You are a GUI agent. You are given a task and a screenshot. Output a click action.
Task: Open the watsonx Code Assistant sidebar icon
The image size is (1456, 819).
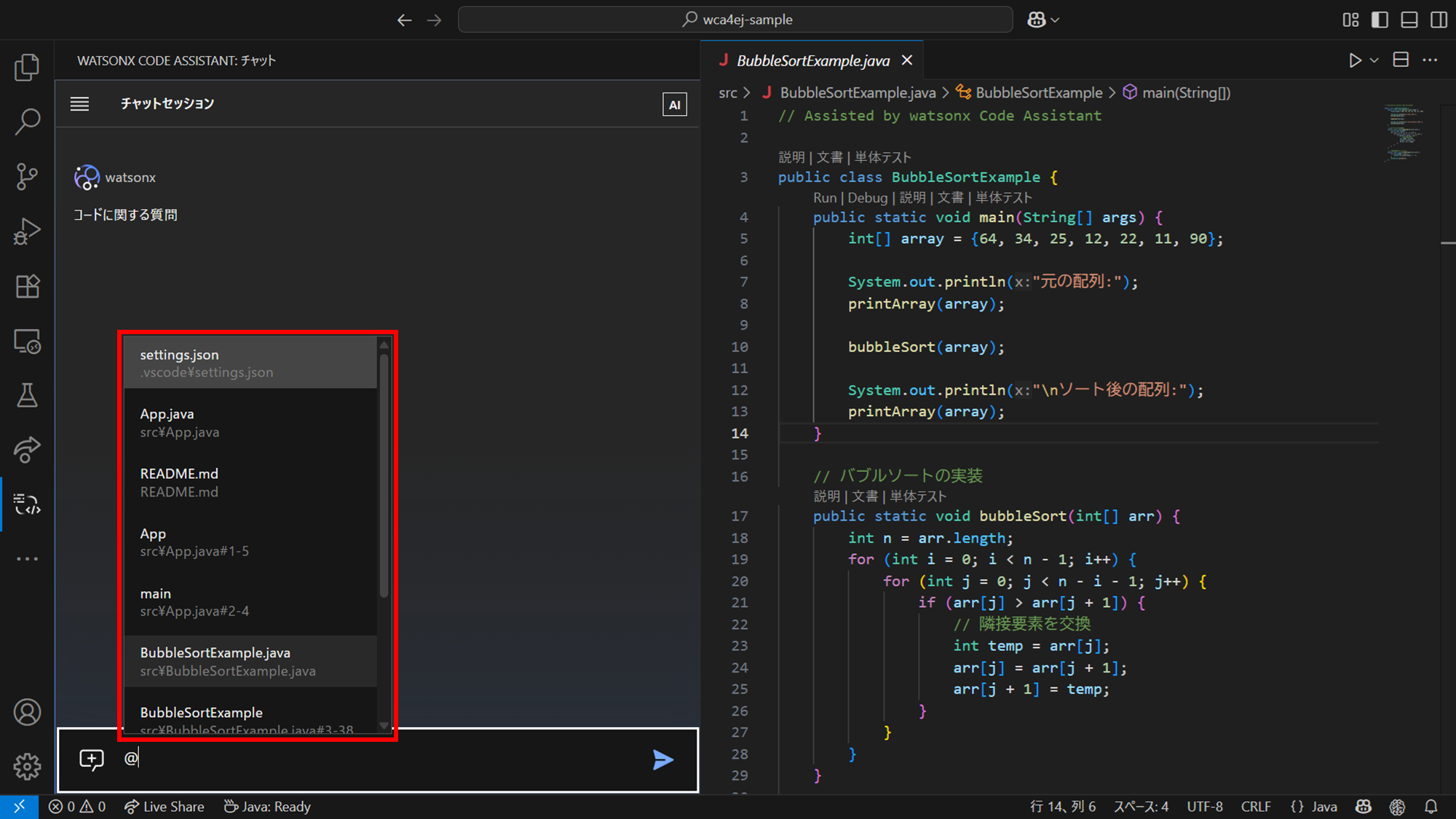(x=27, y=505)
